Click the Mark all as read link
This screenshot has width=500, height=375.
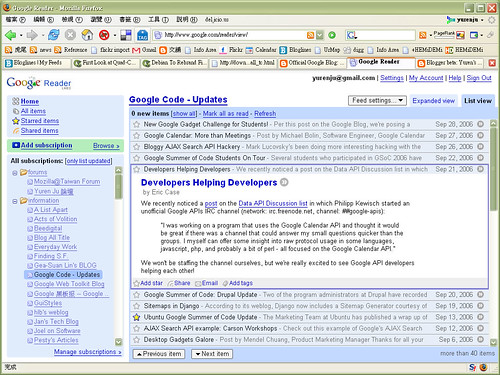click(x=226, y=114)
